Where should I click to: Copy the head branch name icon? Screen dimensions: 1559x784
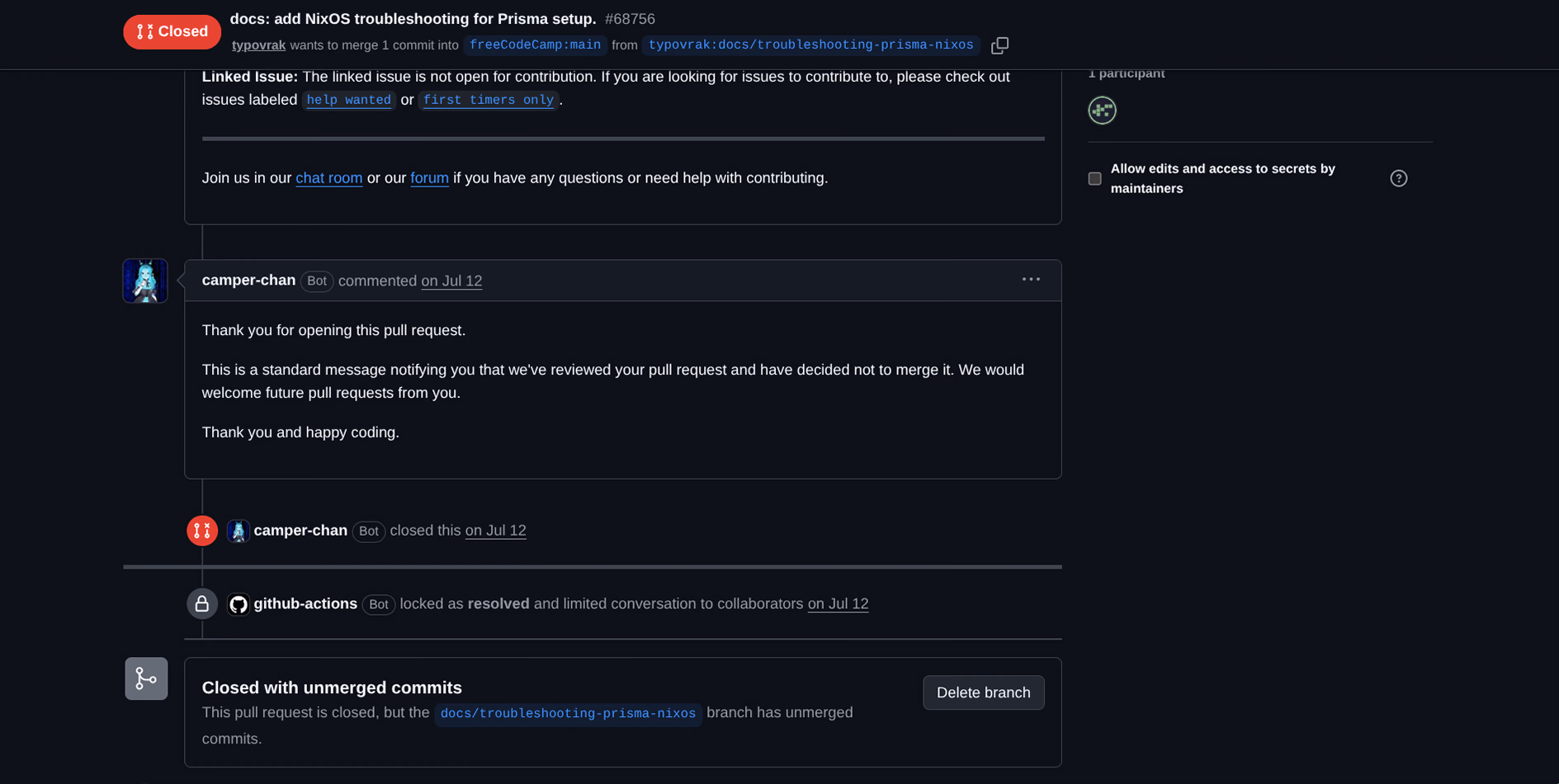(999, 45)
